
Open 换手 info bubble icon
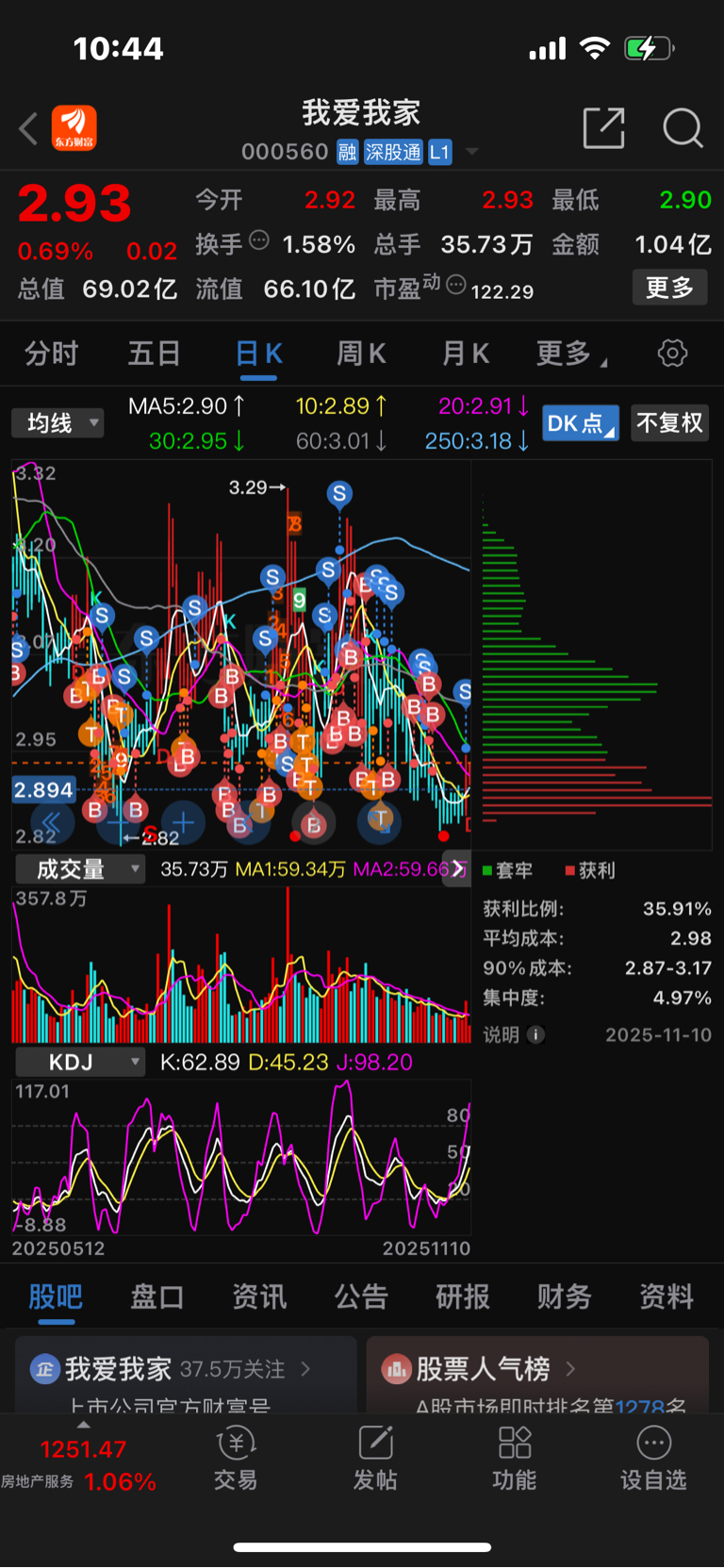[258, 240]
